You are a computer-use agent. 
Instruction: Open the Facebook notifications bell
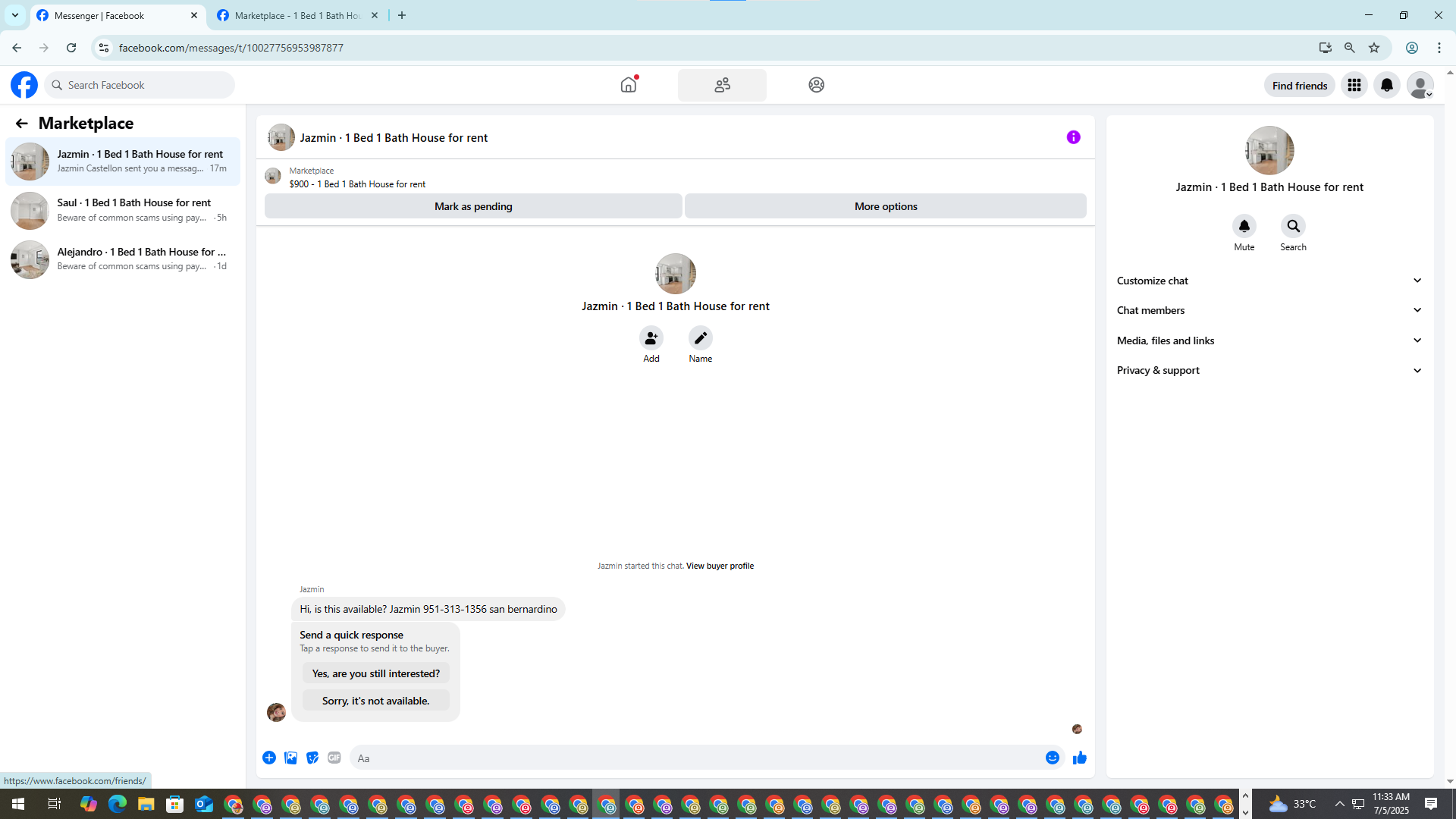pyautogui.click(x=1386, y=85)
